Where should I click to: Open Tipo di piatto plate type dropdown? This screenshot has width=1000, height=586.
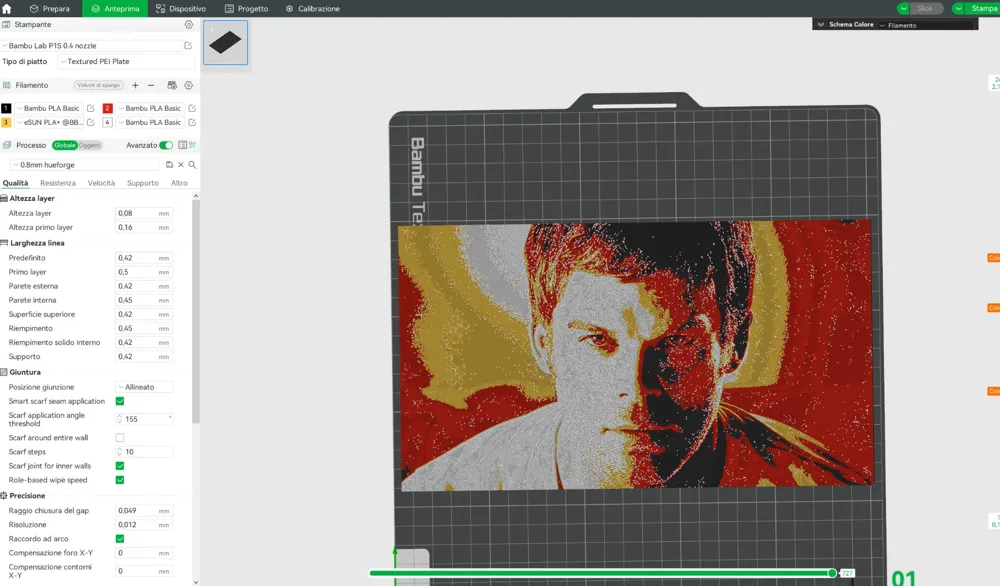click(x=126, y=62)
